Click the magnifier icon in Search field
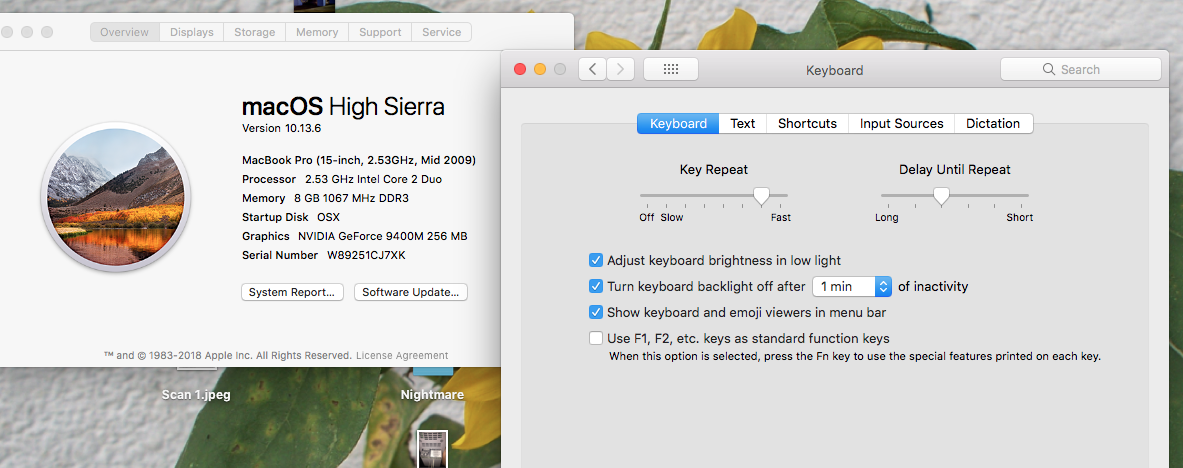 coord(1049,69)
